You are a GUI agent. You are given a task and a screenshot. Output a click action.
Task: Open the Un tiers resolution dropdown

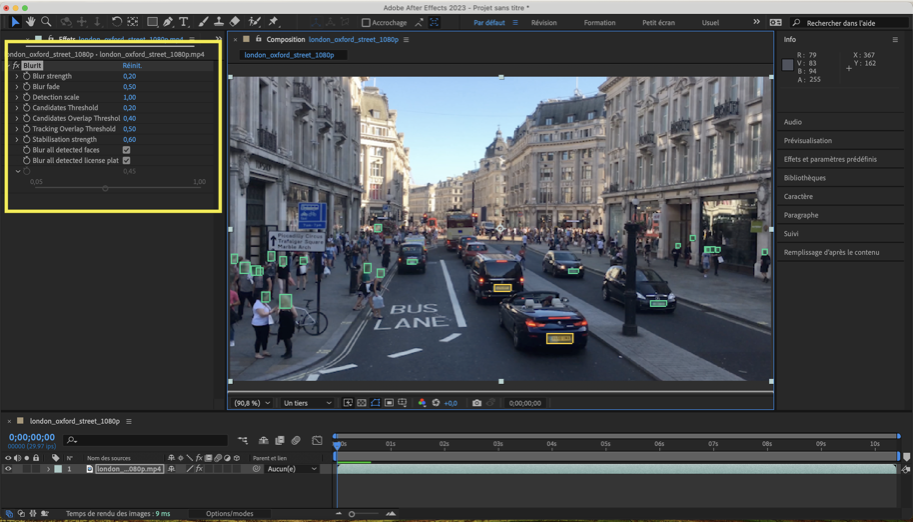click(x=307, y=403)
